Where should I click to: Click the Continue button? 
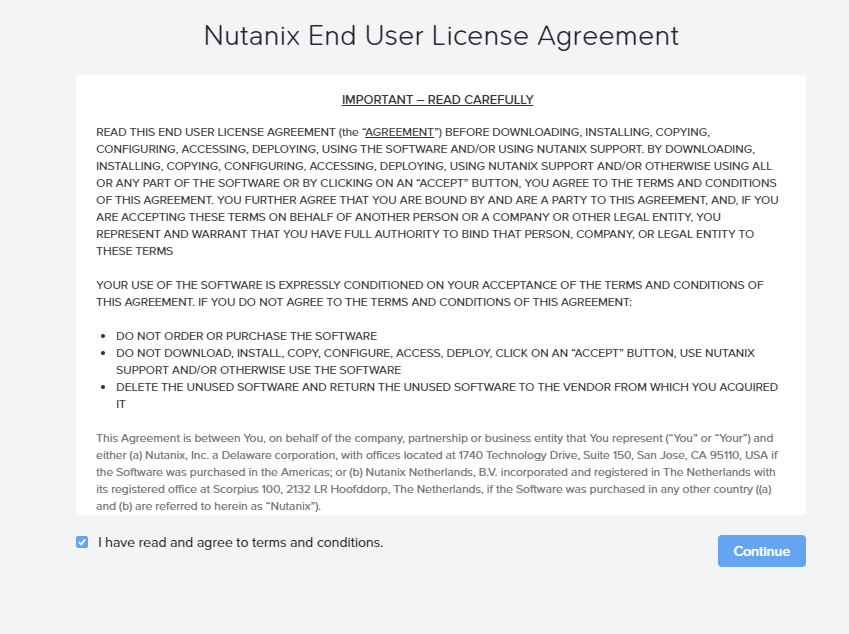pyautogui.click(x=761, y=551)
